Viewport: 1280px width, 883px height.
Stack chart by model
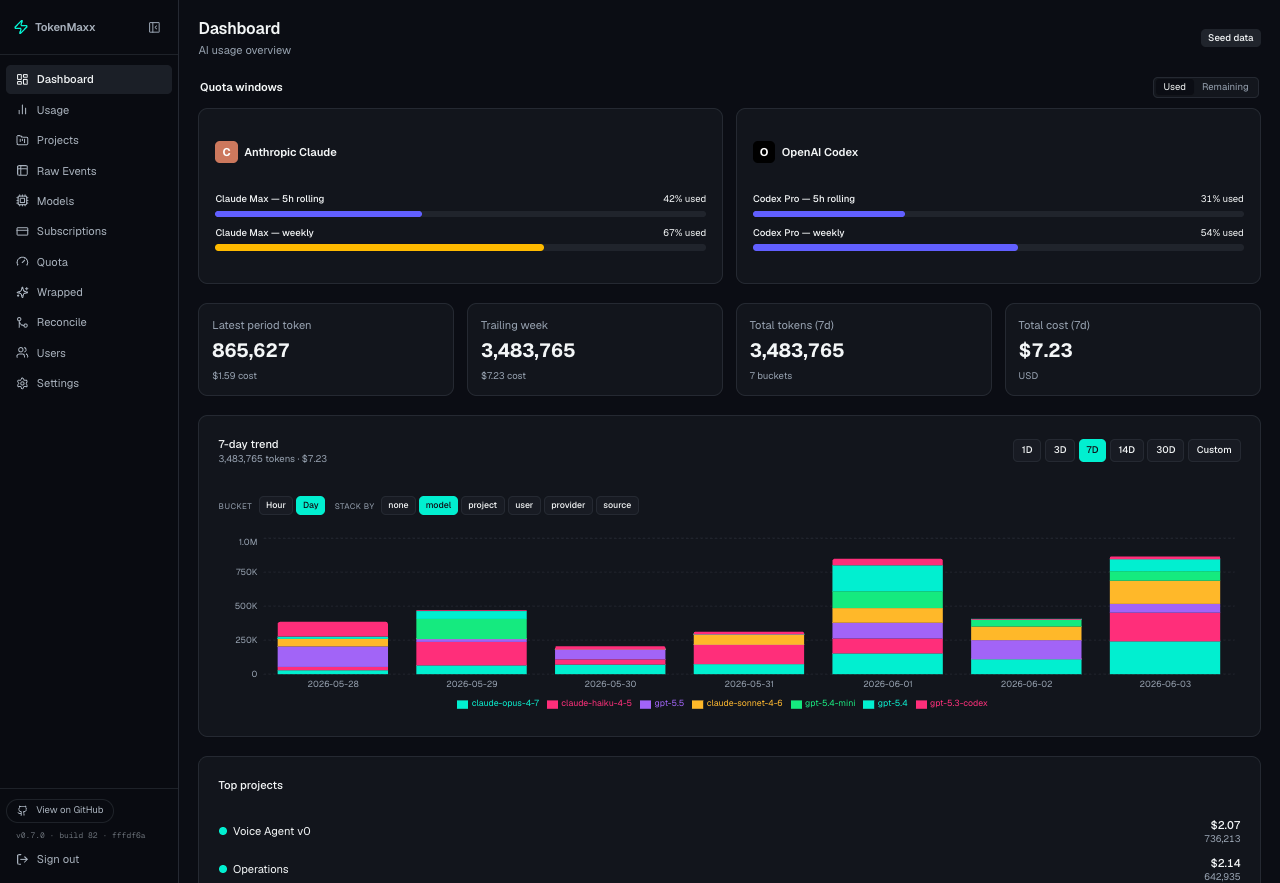[x=438, y=505]
